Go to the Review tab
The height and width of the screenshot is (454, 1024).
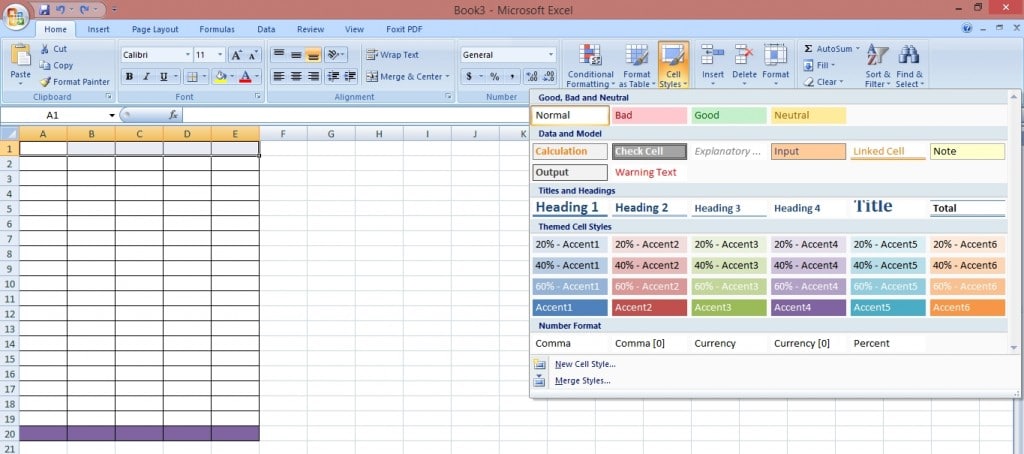point(310,29)
